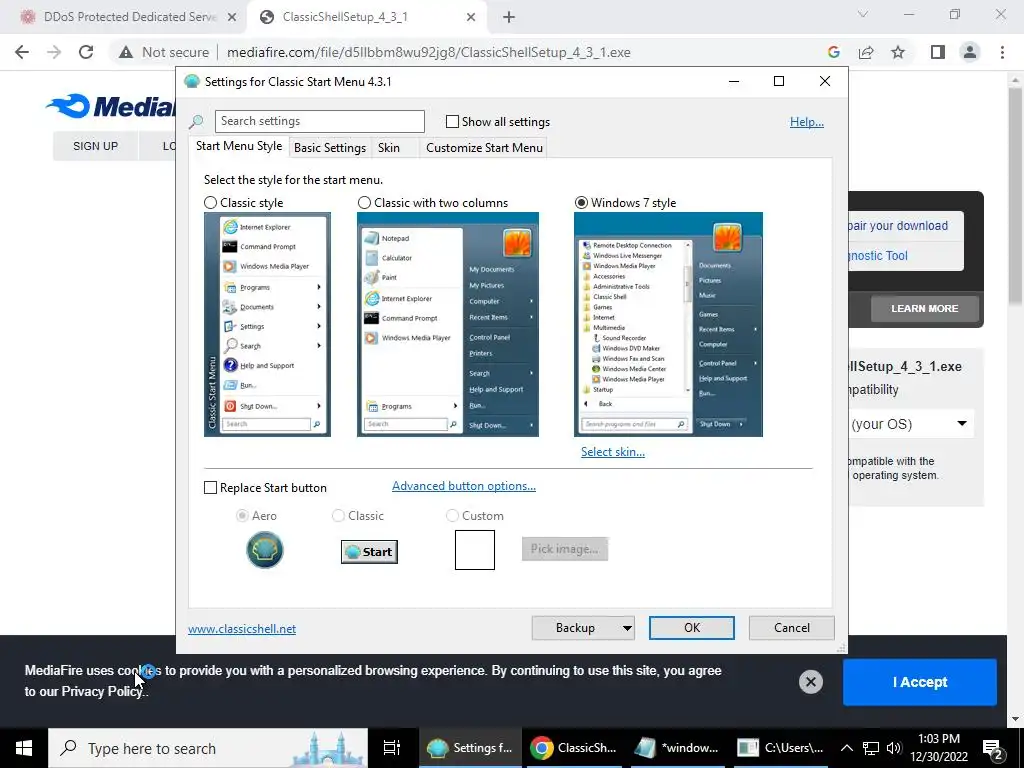The image size is (1024, 768).
Task: Enable Show all settings checkbox
Action: pos(452,121)
